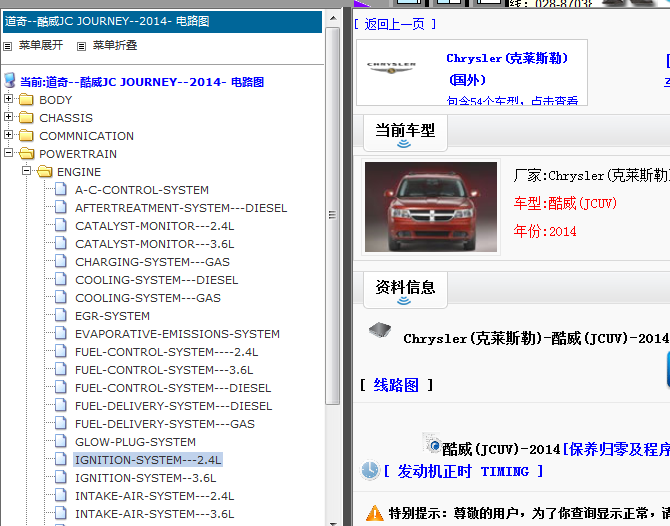The height and width of the screenshot is (526, 670).
Task: Expand all menus via 菜单展开
Action: point(41,45)
